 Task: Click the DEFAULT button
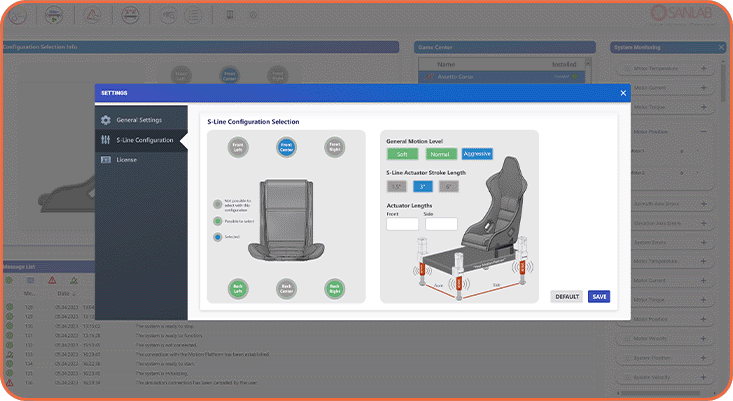click(566, 297)
